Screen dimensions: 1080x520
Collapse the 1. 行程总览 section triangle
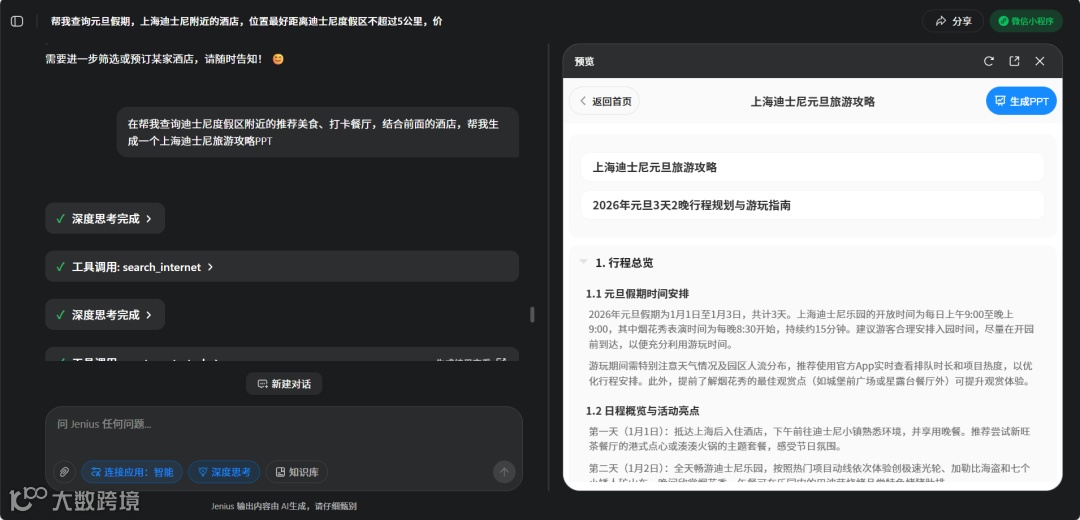pyautogui.click(x=583, y=262)
